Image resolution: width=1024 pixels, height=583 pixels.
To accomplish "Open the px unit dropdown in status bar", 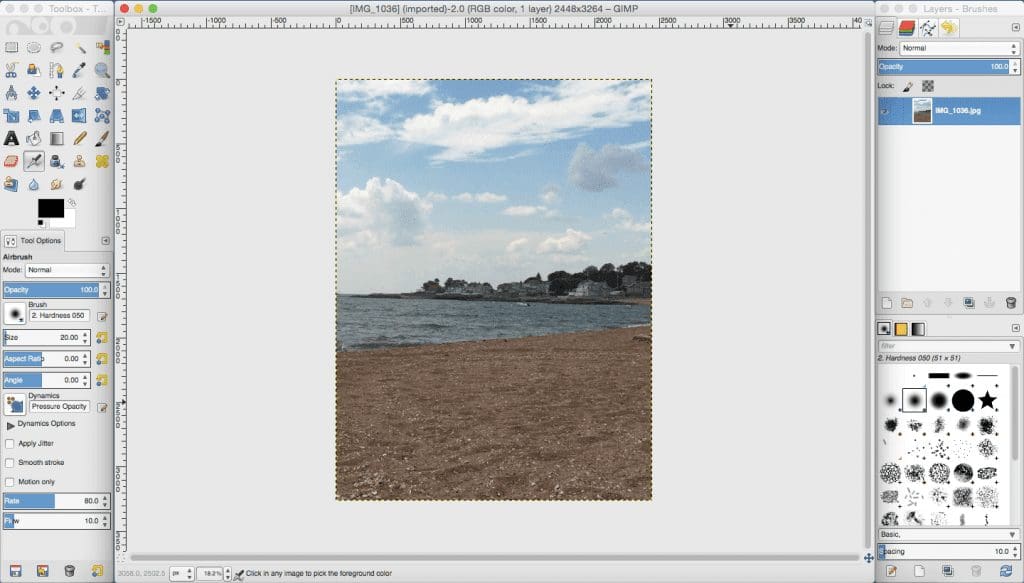I will coord(182,574).
